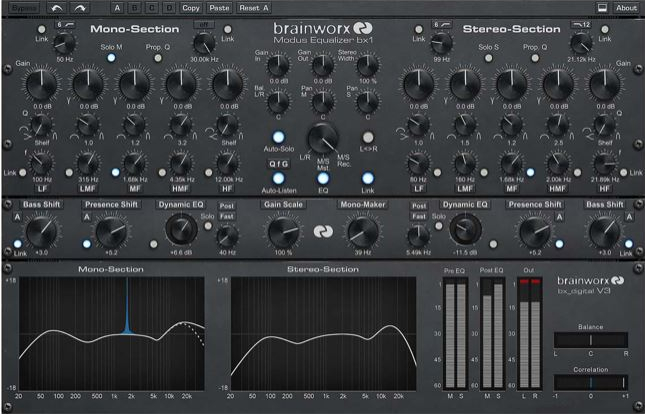Toggle Prop. Q in Stereo-Section

point(535,58)
